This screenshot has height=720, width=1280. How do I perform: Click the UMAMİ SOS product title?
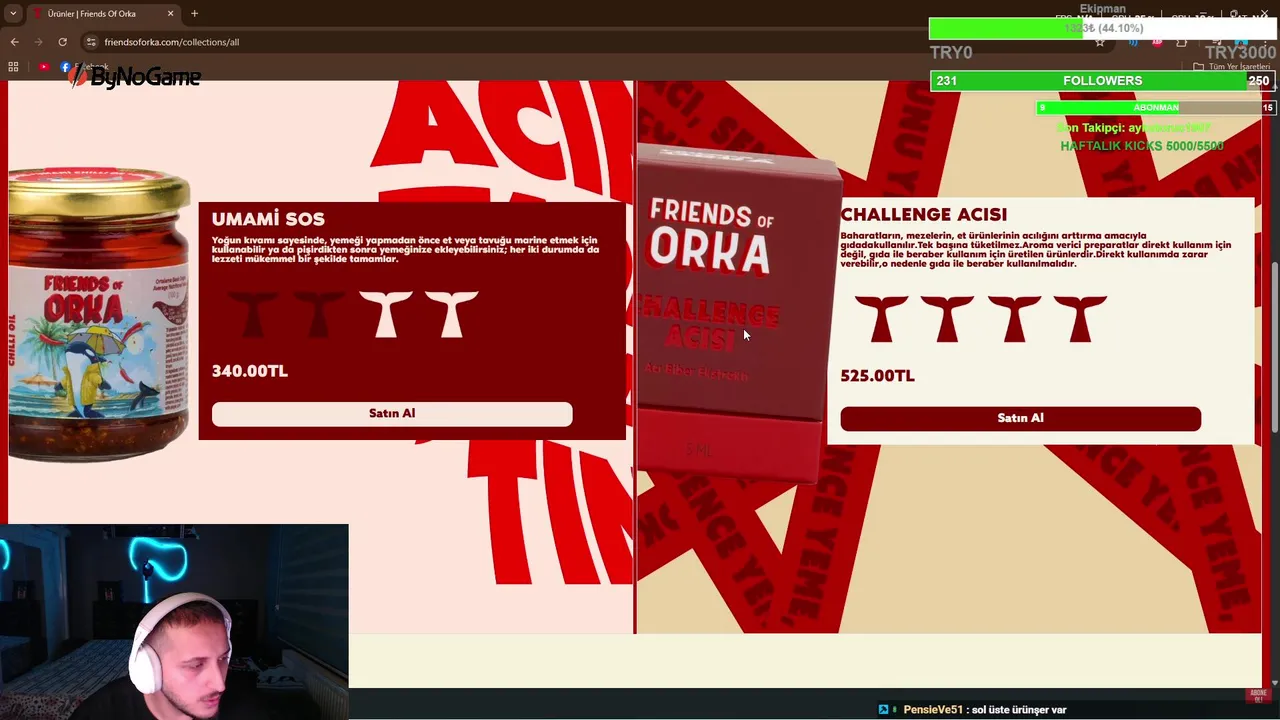point(268,219)
